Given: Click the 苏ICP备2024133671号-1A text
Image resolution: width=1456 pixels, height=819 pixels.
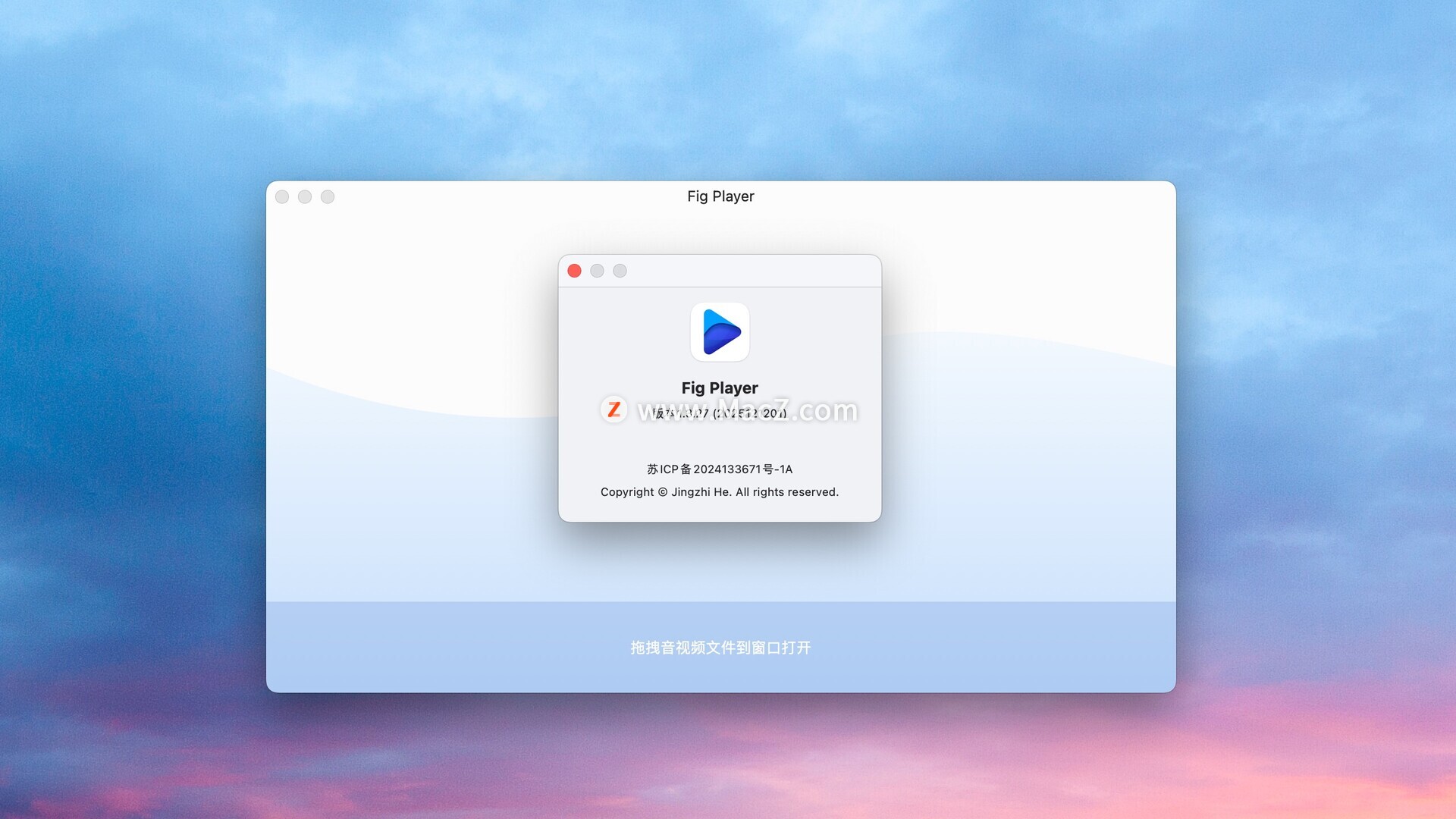Looking at the screenshot, I should [x=720, y=469].
